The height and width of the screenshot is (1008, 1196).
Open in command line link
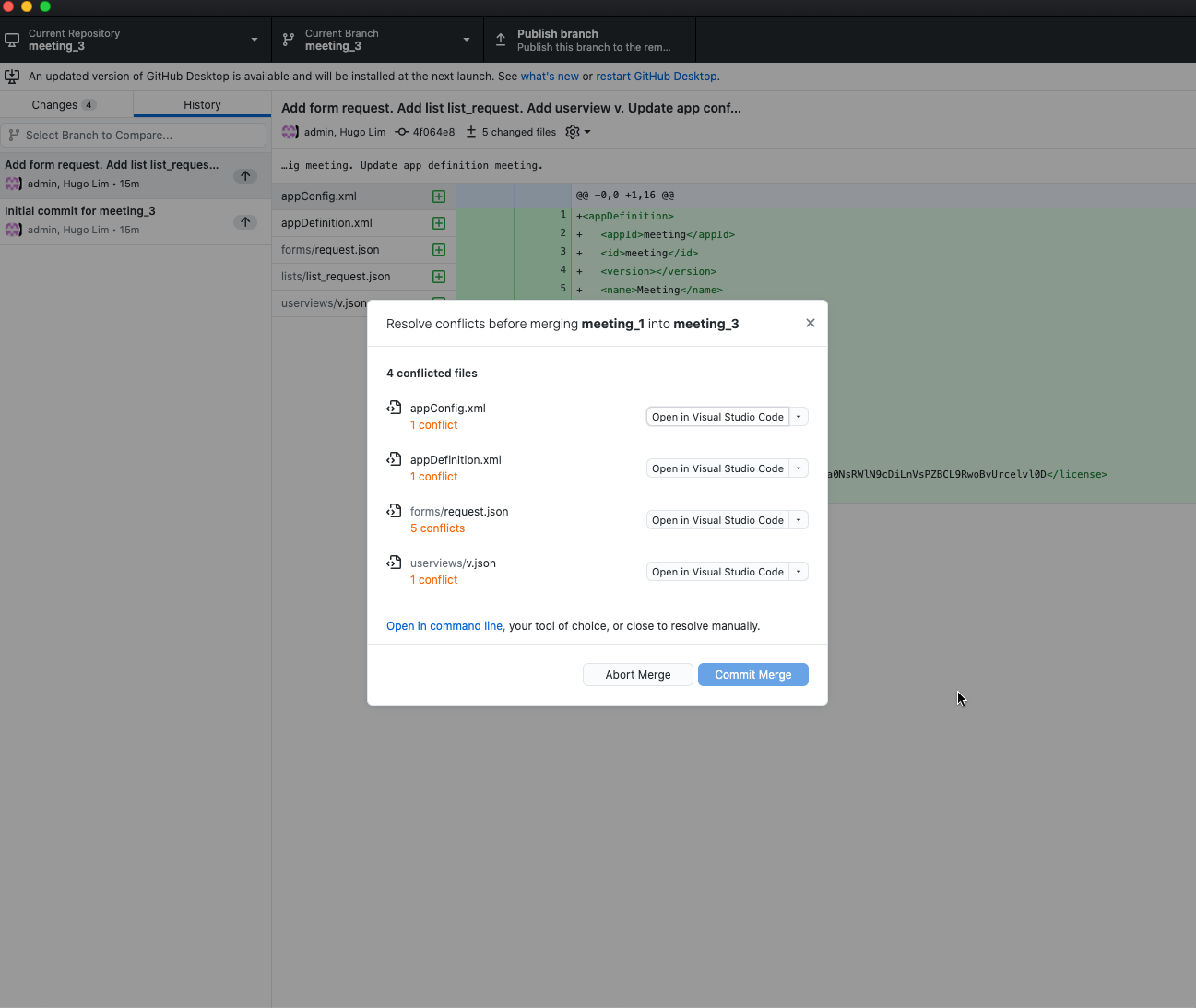[444, 626]
